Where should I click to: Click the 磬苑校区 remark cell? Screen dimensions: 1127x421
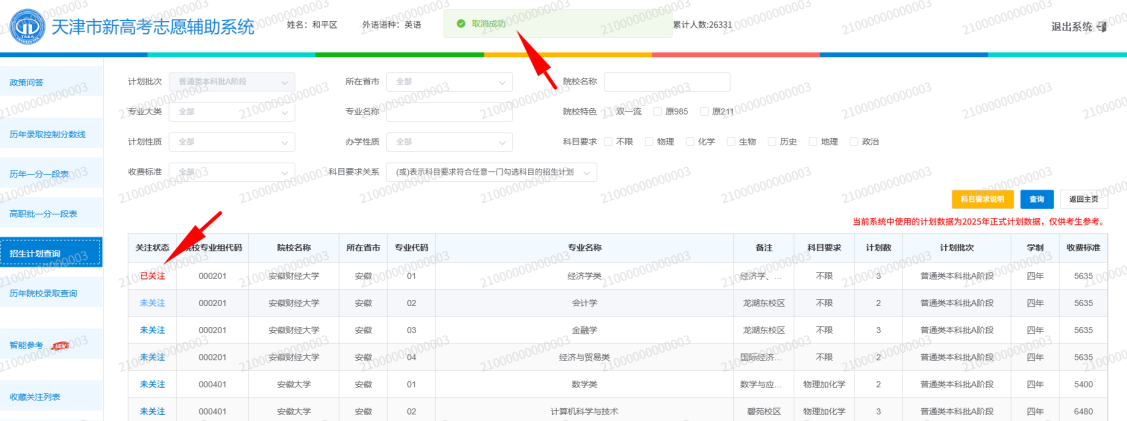pos(763,412)
